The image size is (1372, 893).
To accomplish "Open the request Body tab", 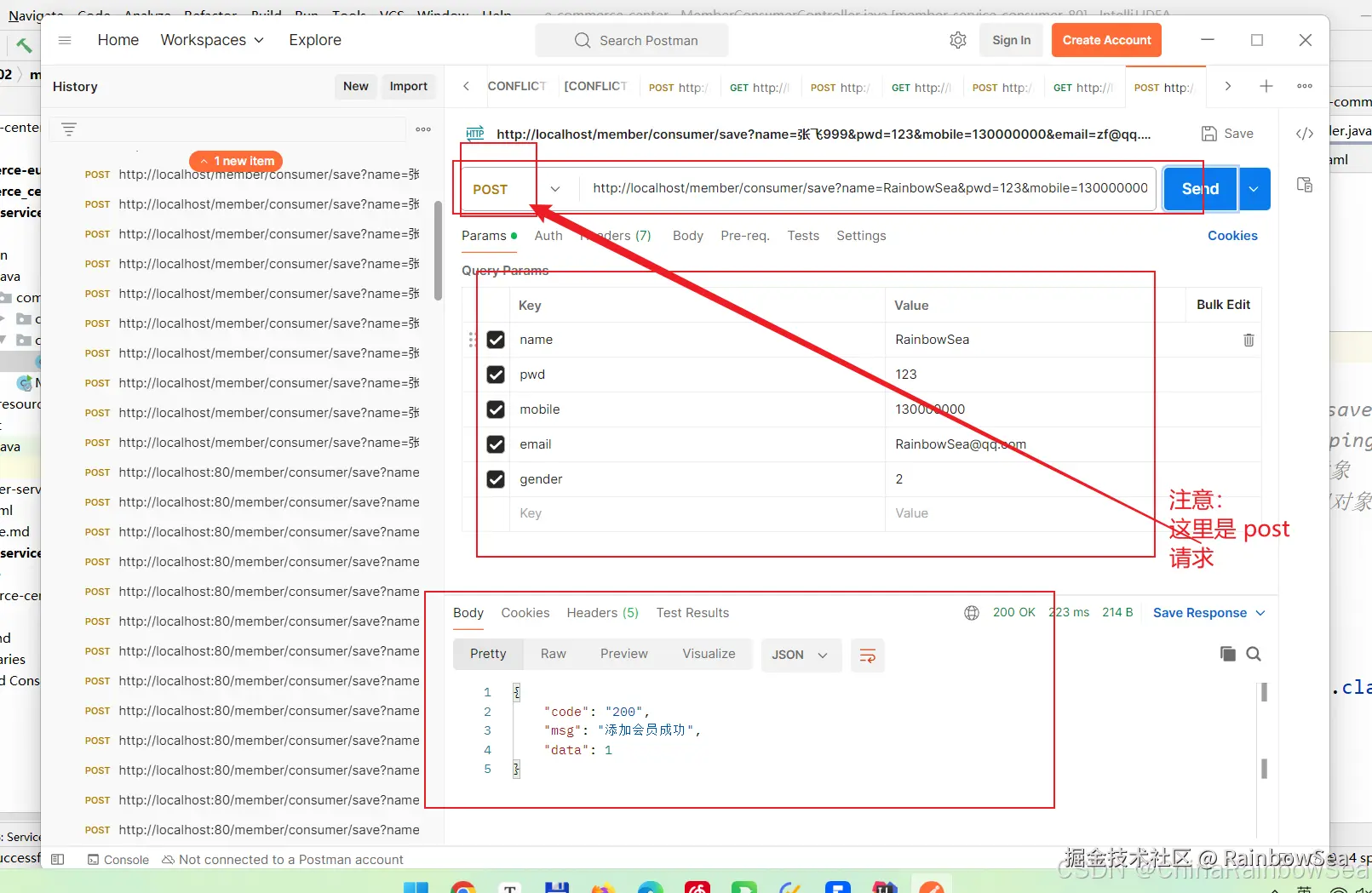I will click(x=688, y=236).
